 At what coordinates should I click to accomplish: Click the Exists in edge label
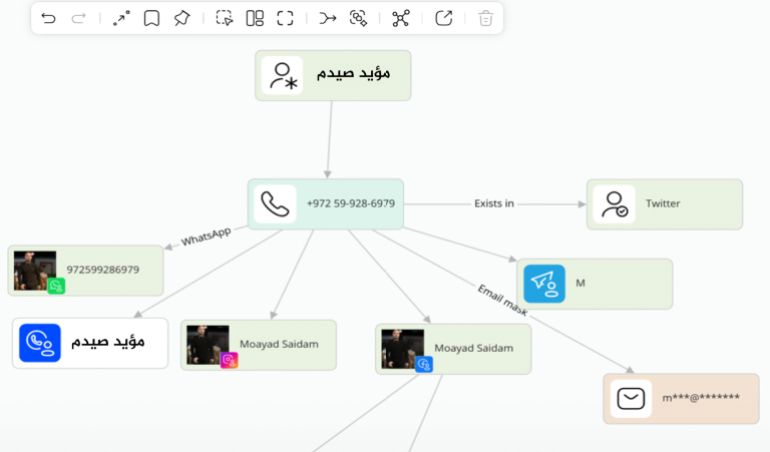coord(494,203)
